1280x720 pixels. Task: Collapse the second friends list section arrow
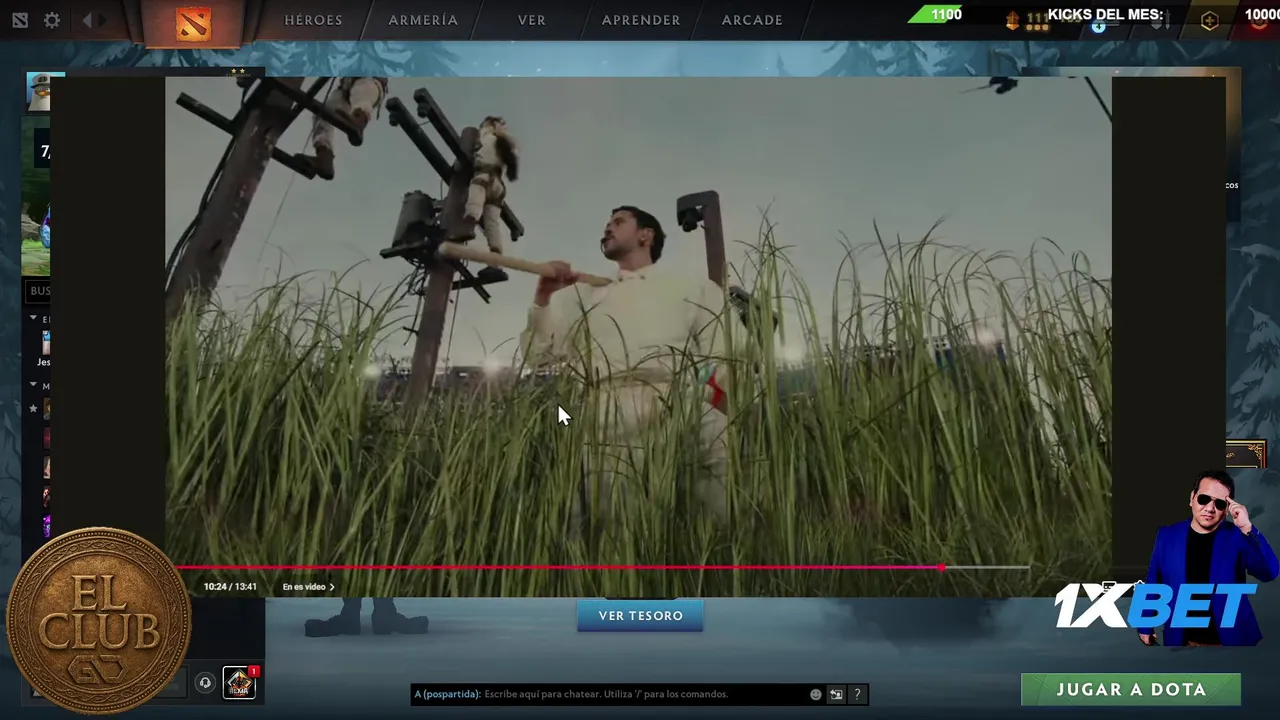tap(33, 385)
